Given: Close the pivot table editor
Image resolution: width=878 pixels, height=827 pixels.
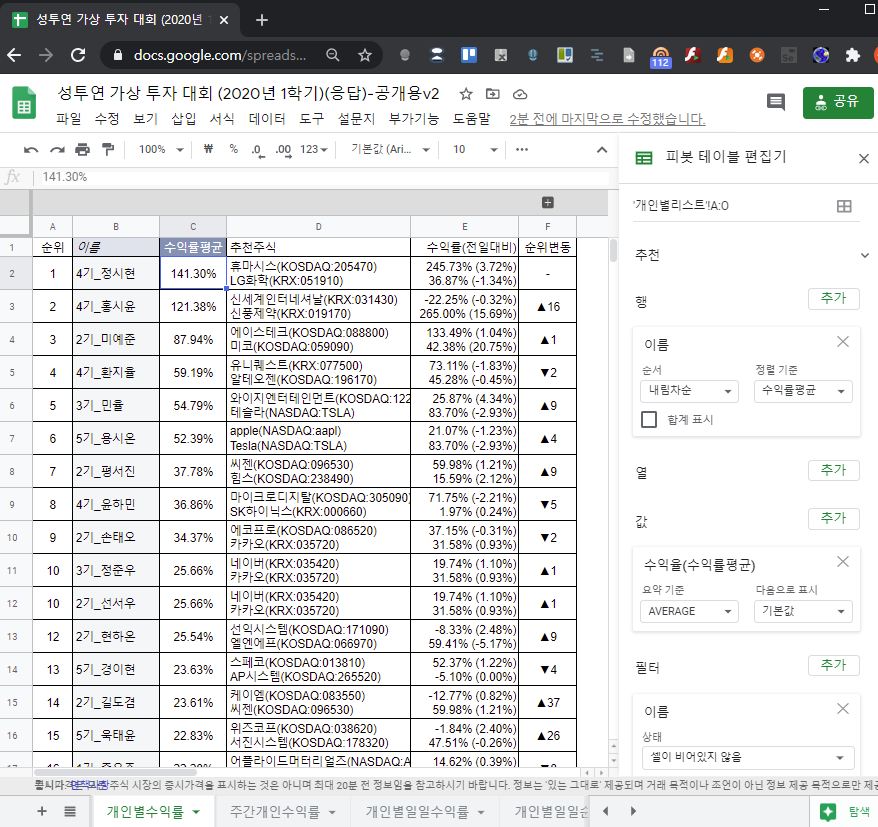Looking at the screenshot, I should [x=863, y=158].
